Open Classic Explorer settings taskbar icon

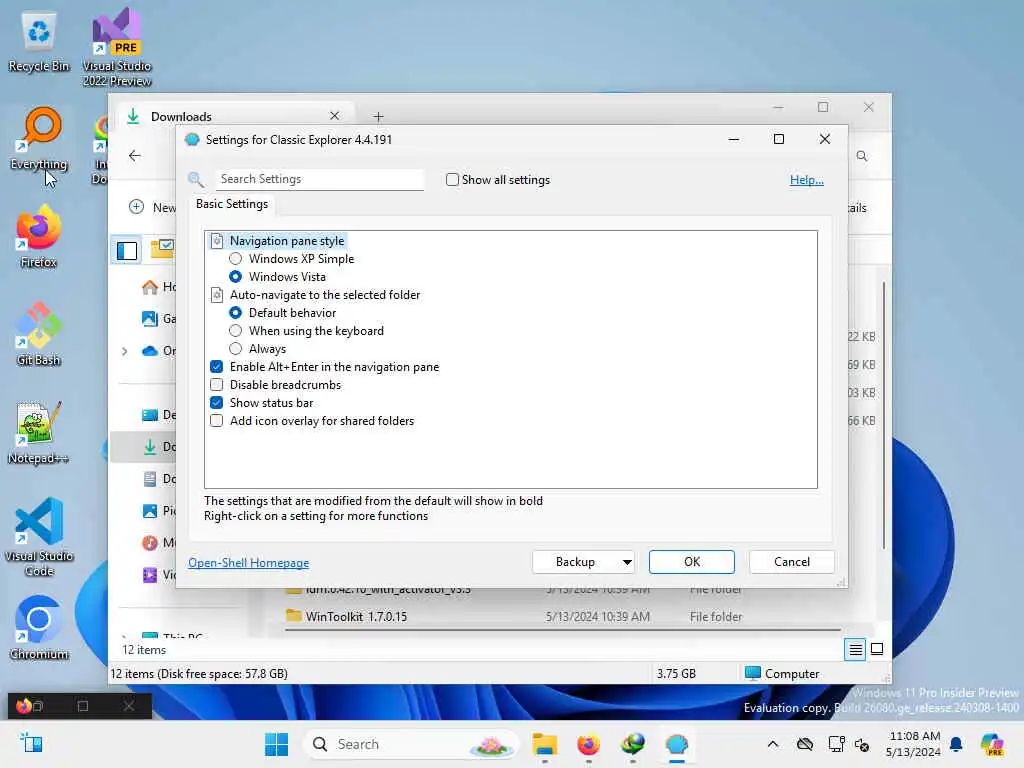[677, 744]
